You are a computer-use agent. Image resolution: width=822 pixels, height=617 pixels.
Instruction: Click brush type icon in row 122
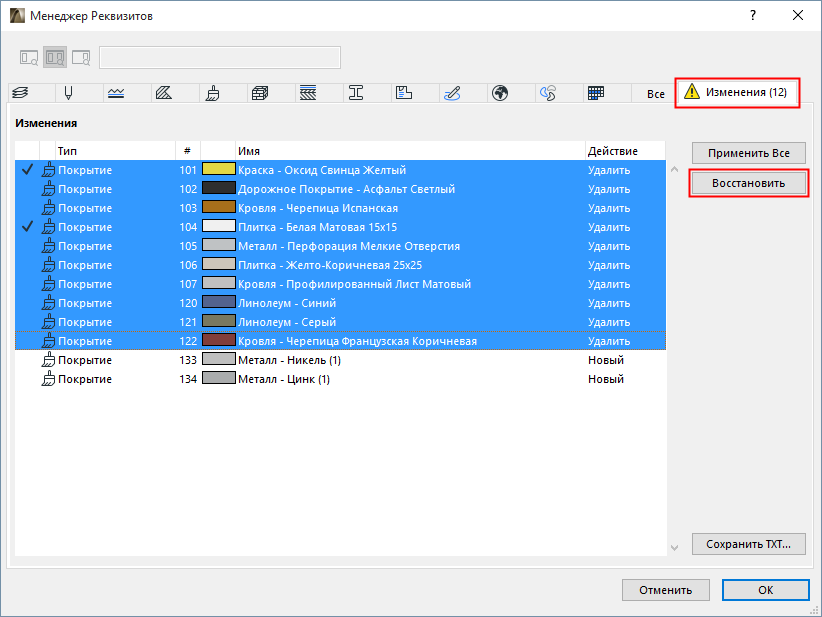(x=48, y=341)
